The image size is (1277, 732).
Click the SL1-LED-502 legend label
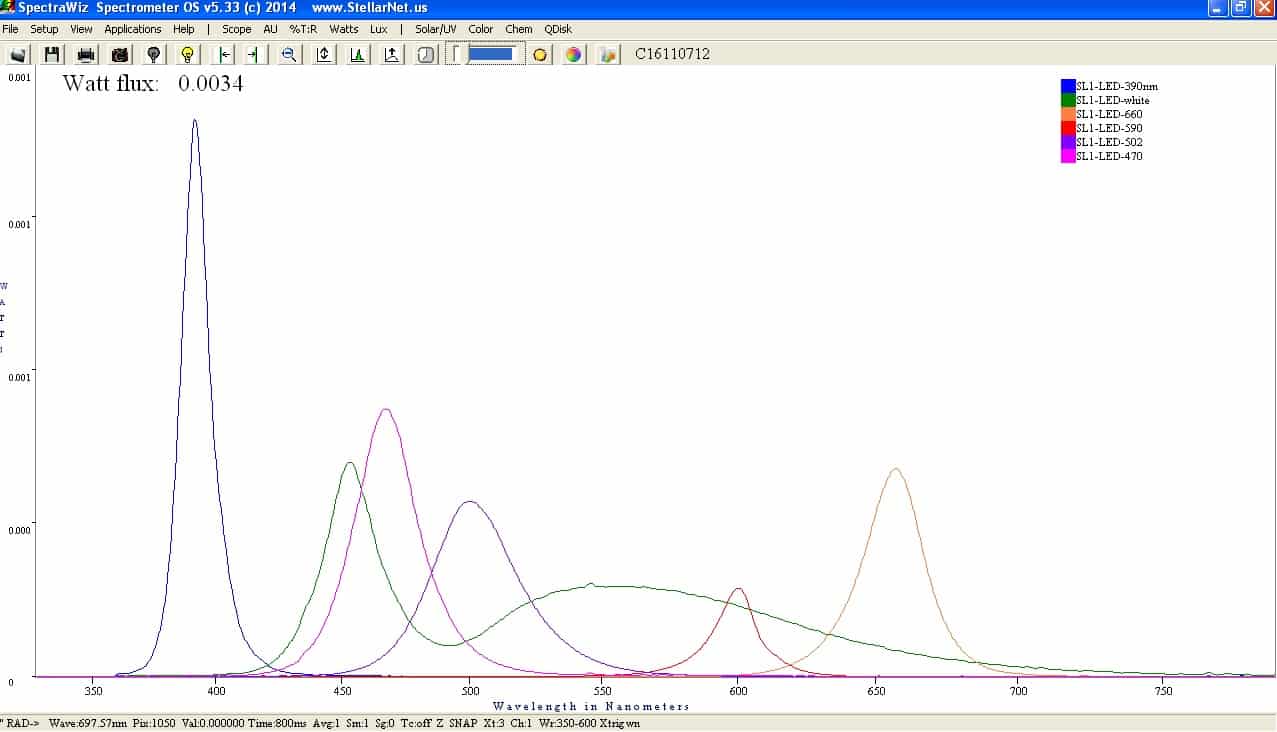(1109, 142)
